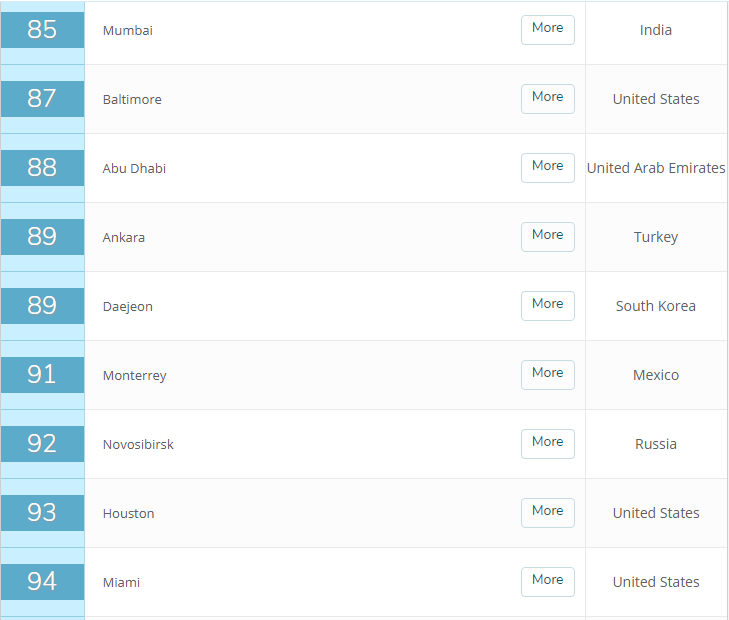This screenshot has width=729, height=620.
Task: Click the rank 85 badge
Action: coord(42,30)
